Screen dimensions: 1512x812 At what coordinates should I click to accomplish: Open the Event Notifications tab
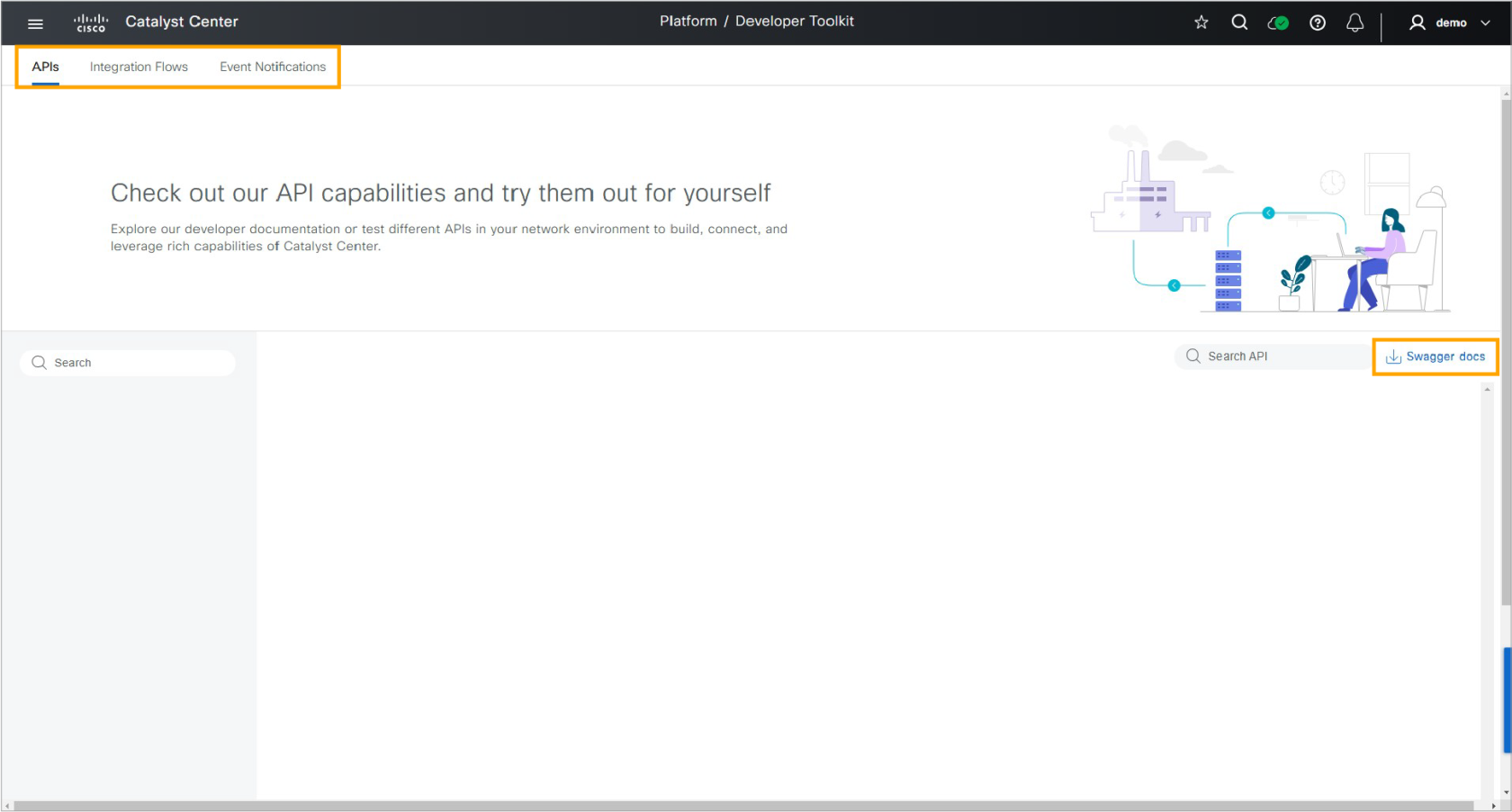pyautogui.click(x=273, y=67)
